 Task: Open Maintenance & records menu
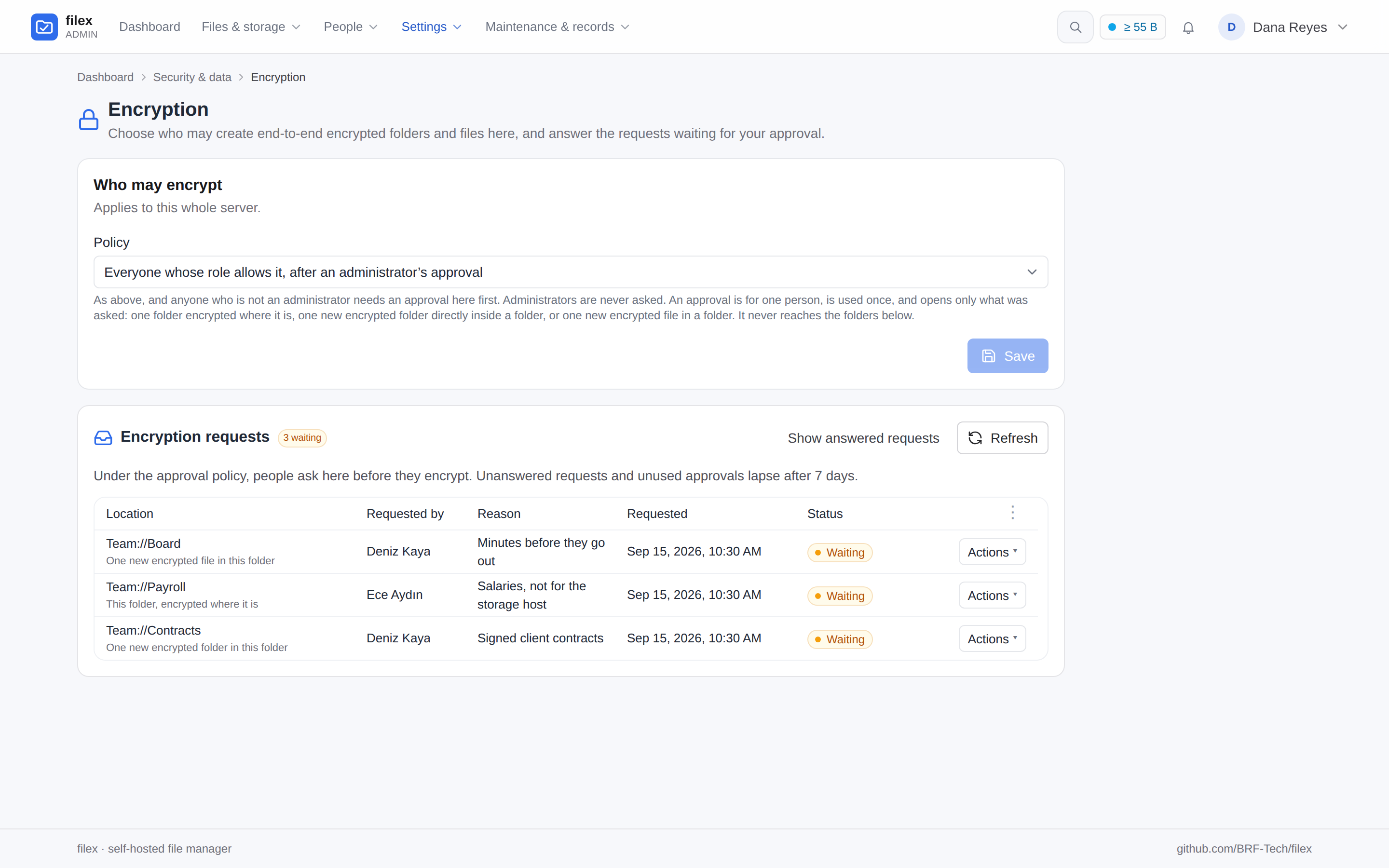pos(558,27)
